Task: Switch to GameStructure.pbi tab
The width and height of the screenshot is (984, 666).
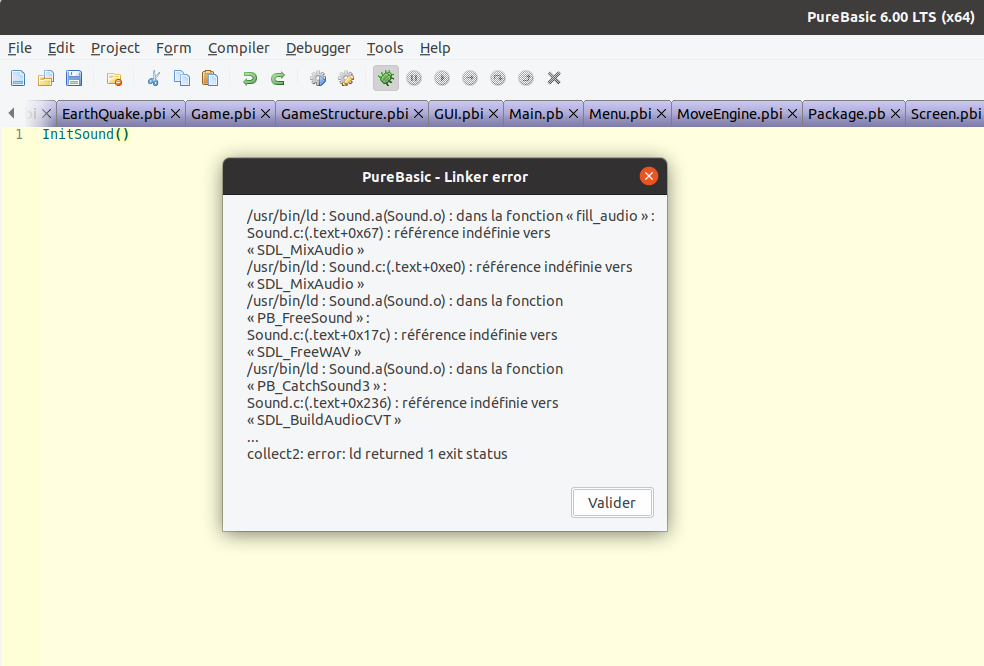Action: coord(345,114)
